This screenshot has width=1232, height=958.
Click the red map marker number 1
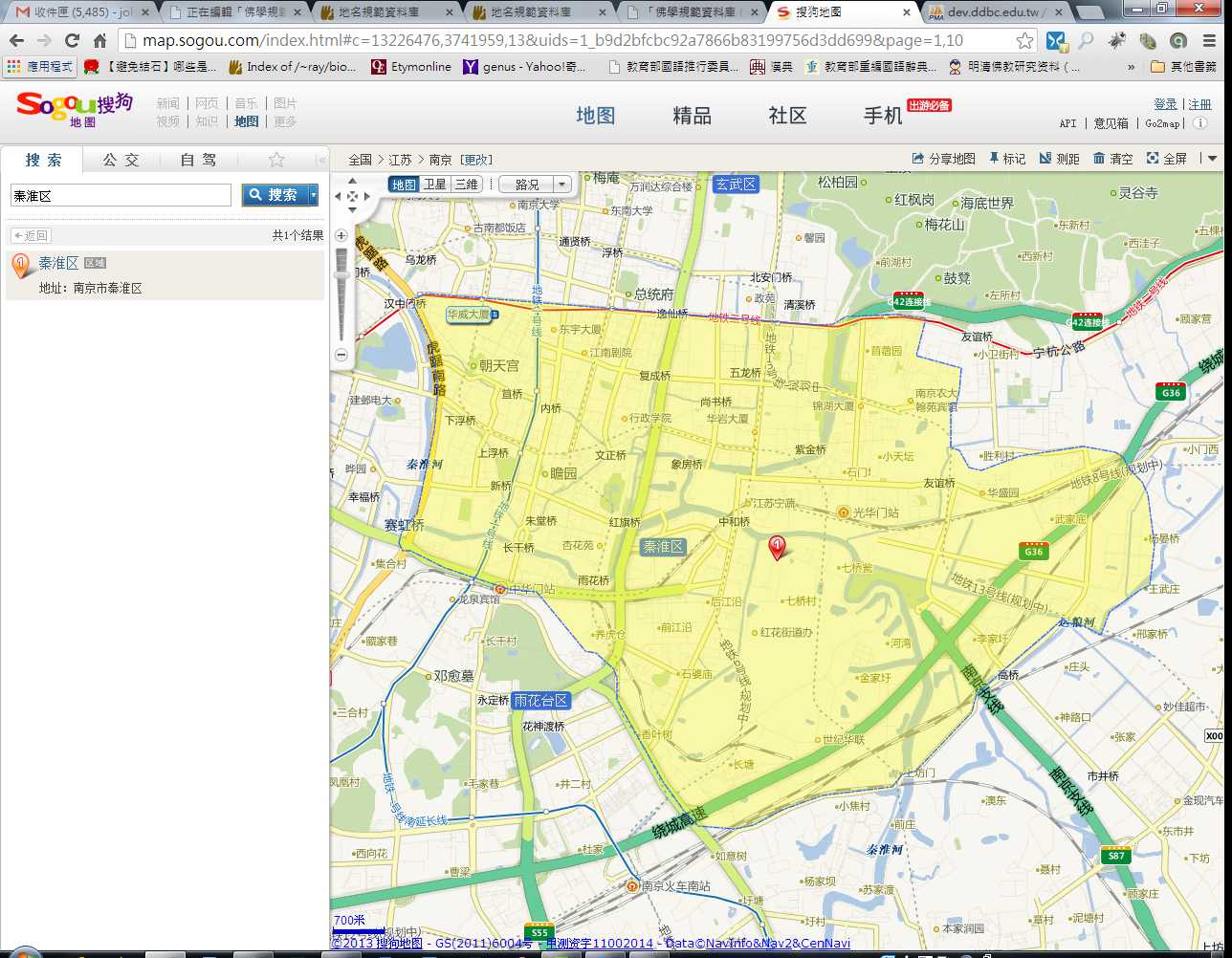click(x=778, y=547)
